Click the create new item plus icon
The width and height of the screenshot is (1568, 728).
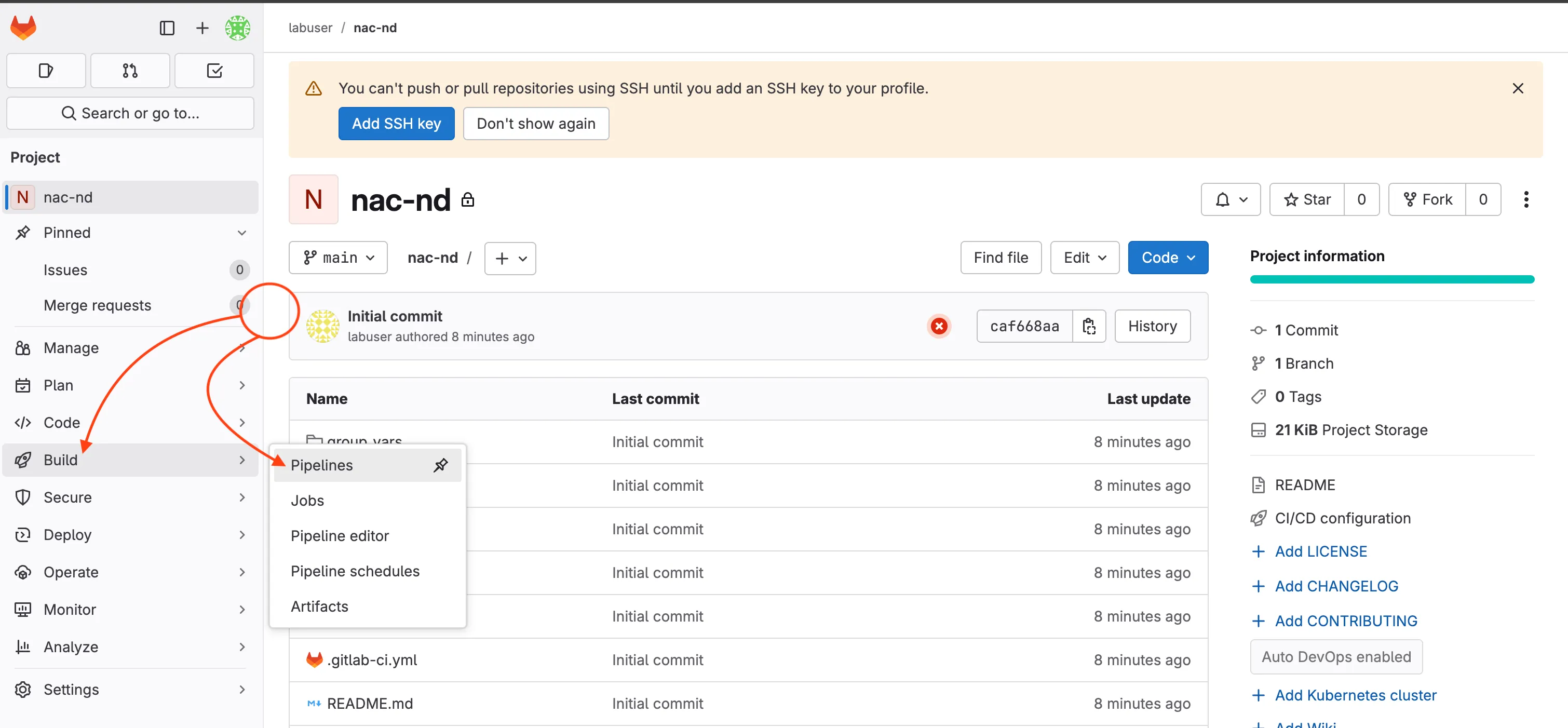pyautogui.click(x=201, y=28)
